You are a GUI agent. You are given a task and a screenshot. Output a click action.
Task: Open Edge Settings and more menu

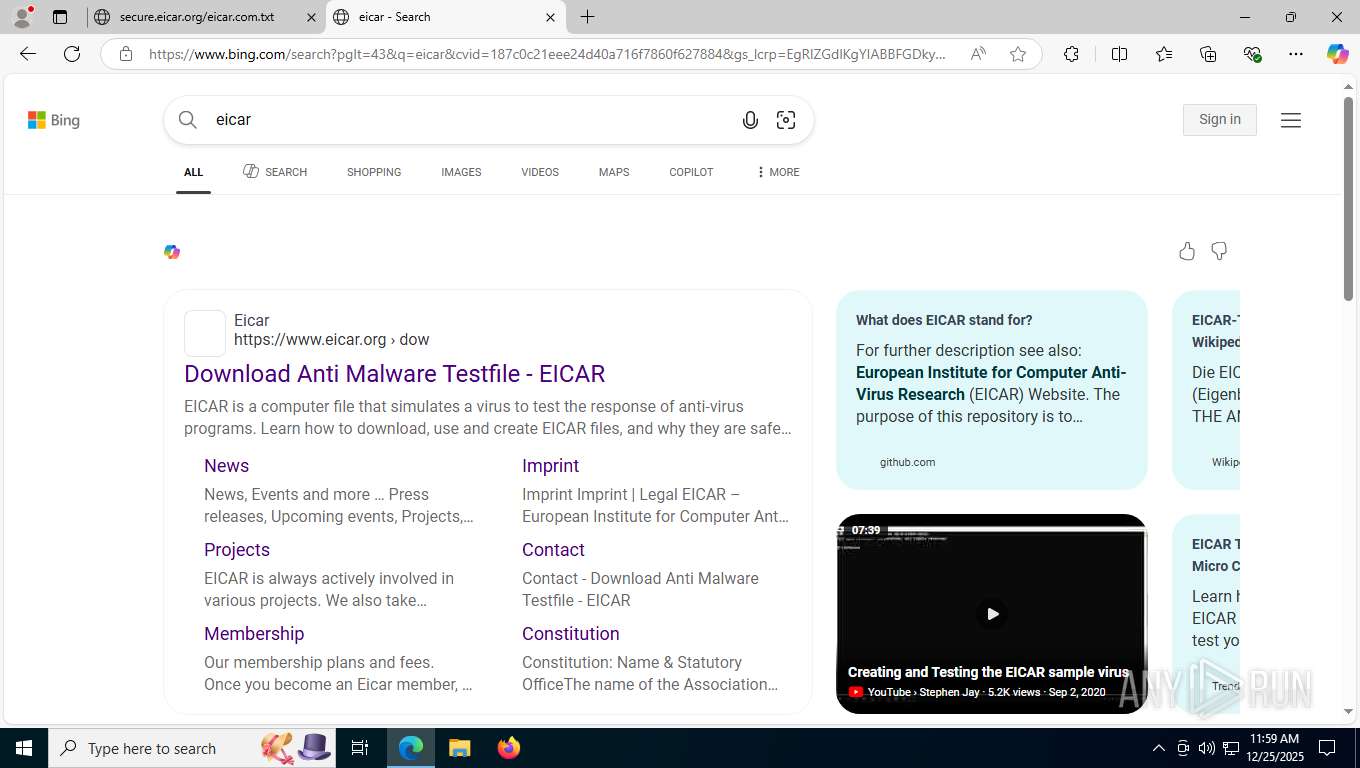(x=1296, y=54)
